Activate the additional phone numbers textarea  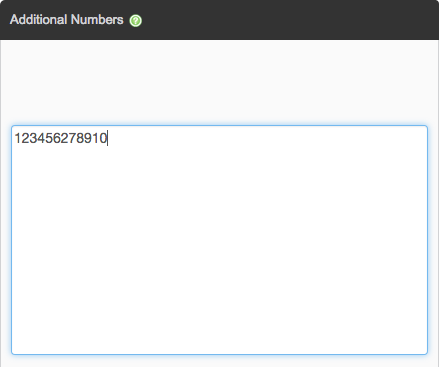pos(219,240)
